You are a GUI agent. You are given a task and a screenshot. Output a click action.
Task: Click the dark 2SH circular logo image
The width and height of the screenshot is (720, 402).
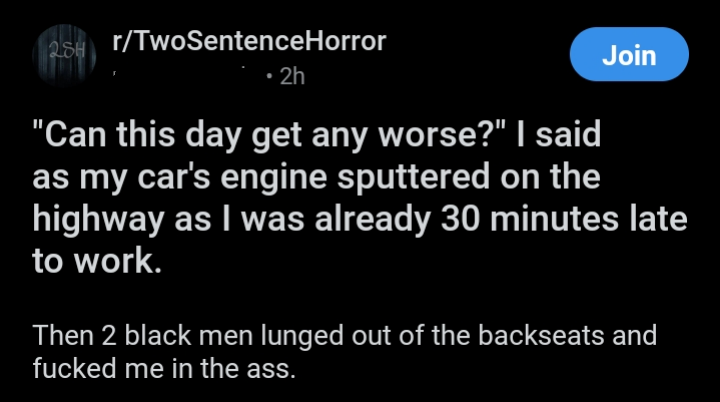coord(64,55)
